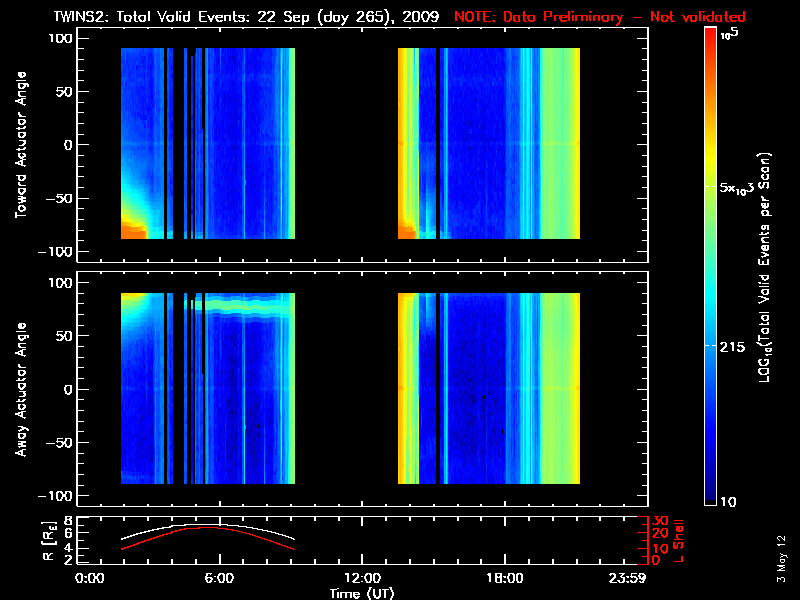Select the 18:00 tick on the time axis
Screen dimensions: 800x600
(504, 579)
